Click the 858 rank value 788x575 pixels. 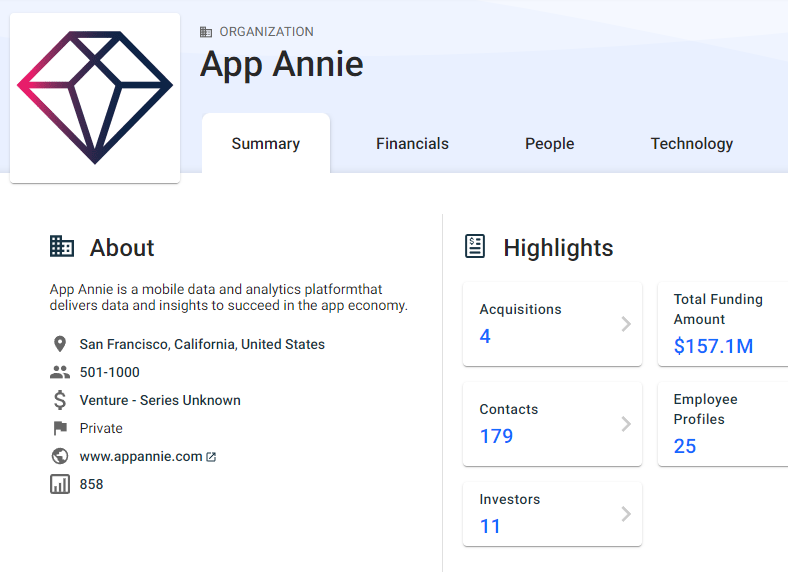91,485
